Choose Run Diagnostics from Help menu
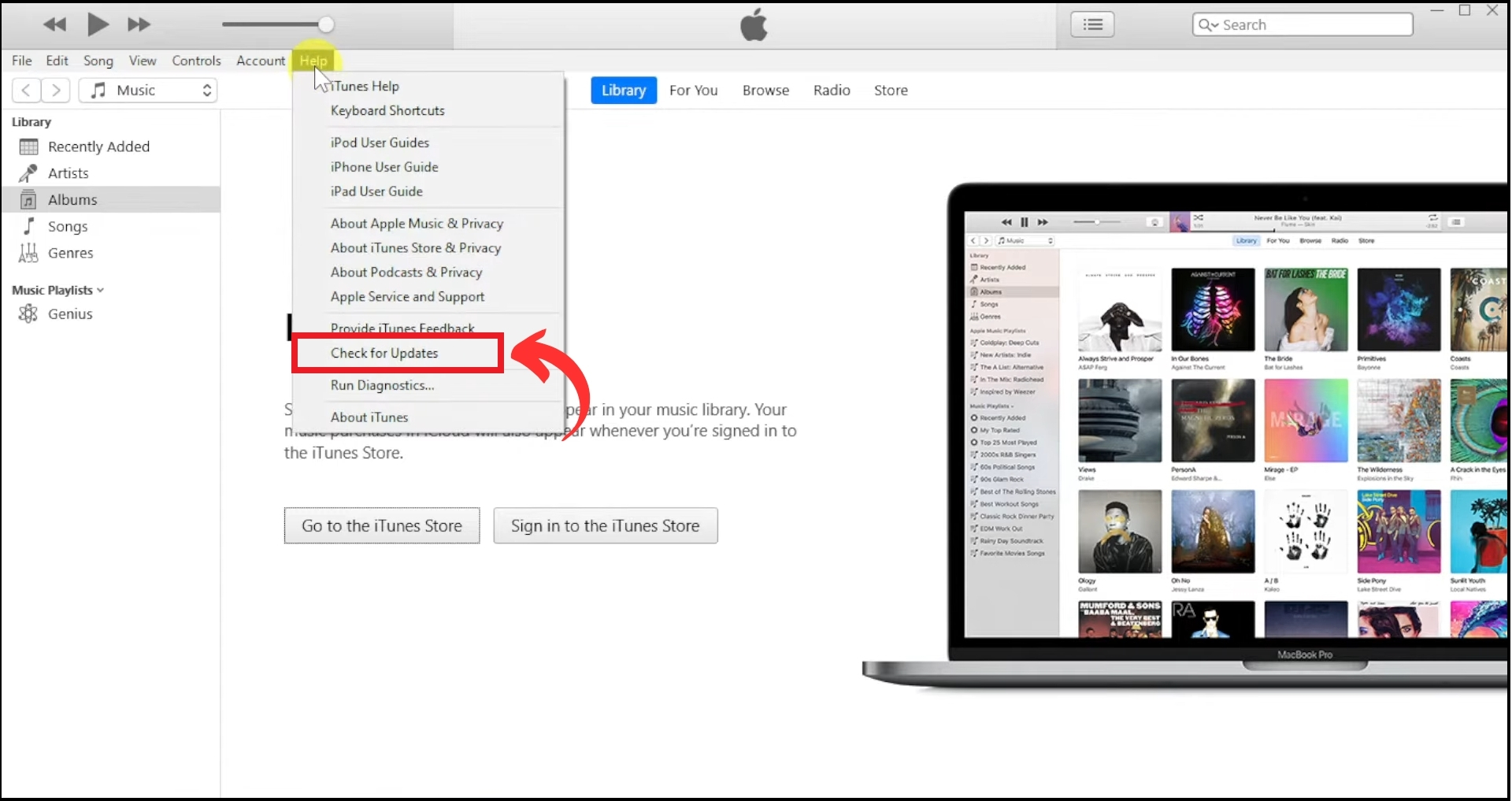 tap(382, 385)
